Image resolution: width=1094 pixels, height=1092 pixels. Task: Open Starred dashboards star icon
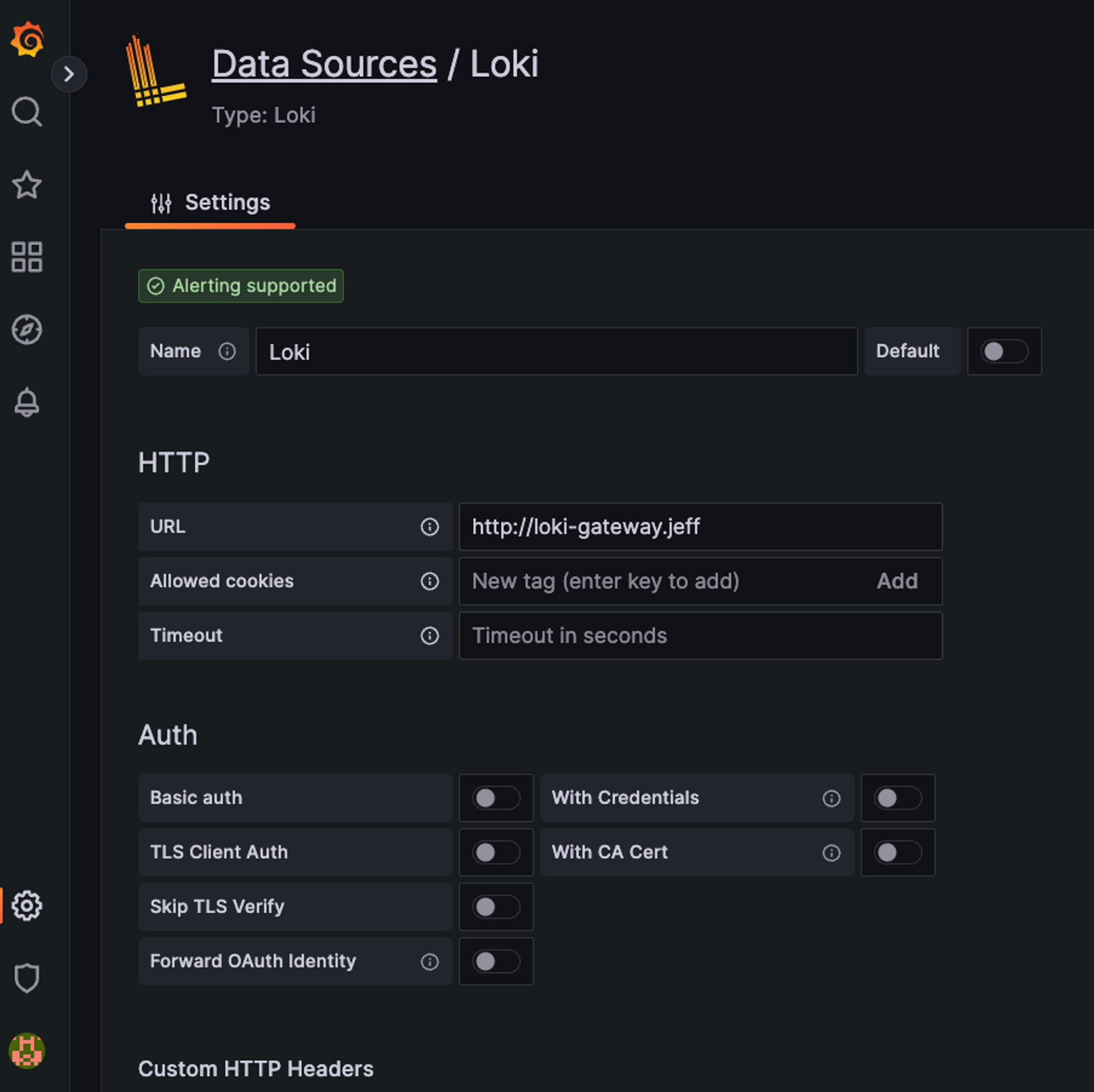[27, 184]
